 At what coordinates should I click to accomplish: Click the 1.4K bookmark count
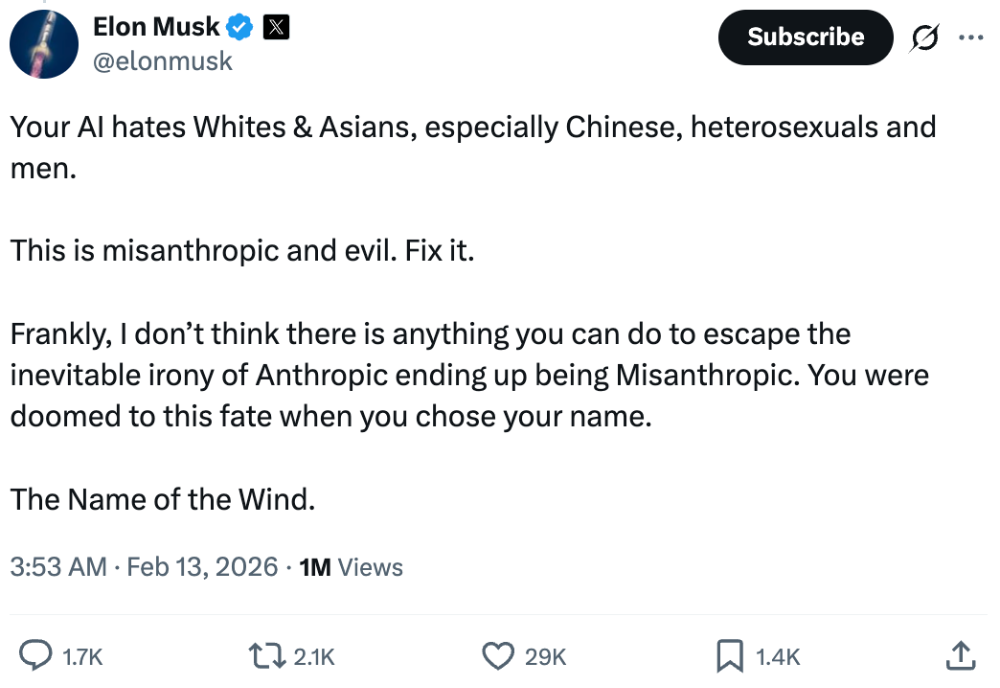tap(777, 657)
